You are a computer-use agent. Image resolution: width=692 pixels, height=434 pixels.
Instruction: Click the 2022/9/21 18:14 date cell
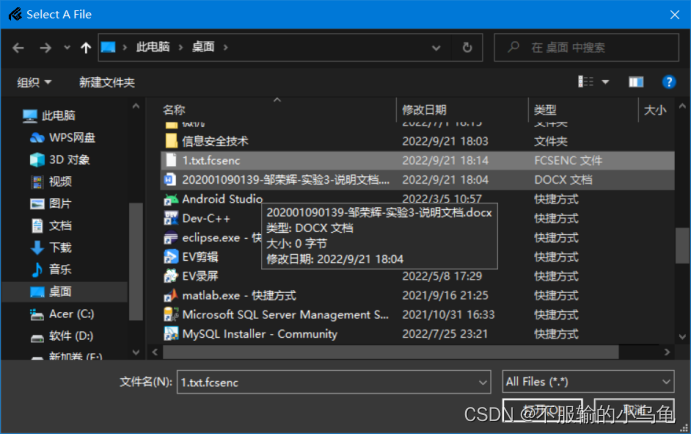pos(445,160)
